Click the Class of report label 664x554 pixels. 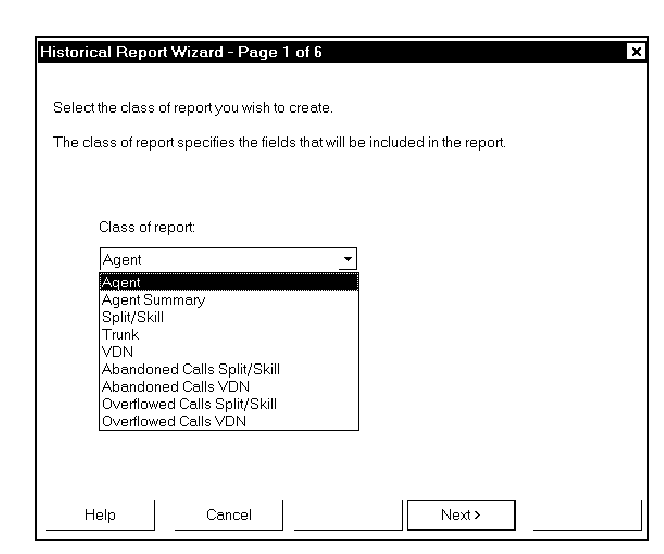147,227
